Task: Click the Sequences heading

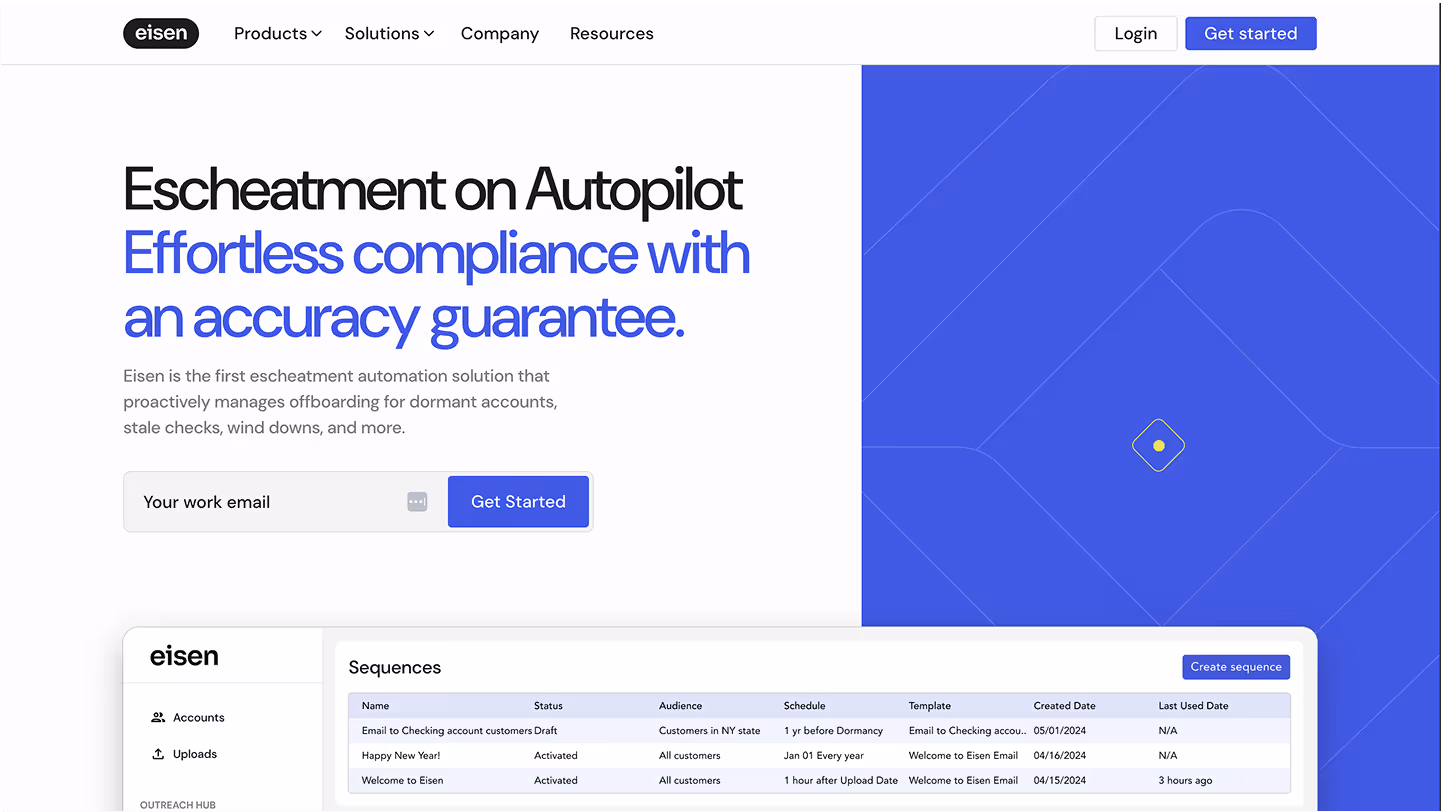Action: click(395, 668)
